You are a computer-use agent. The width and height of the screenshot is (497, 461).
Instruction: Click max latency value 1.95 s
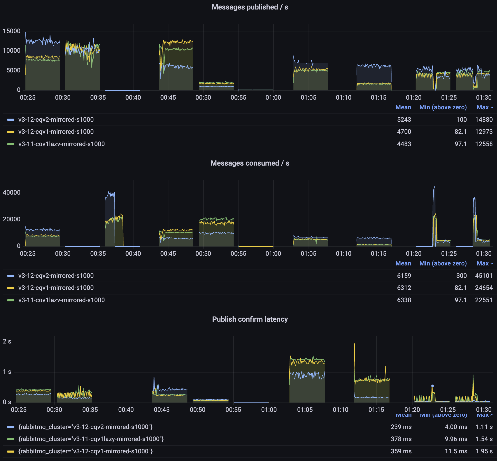484,451
